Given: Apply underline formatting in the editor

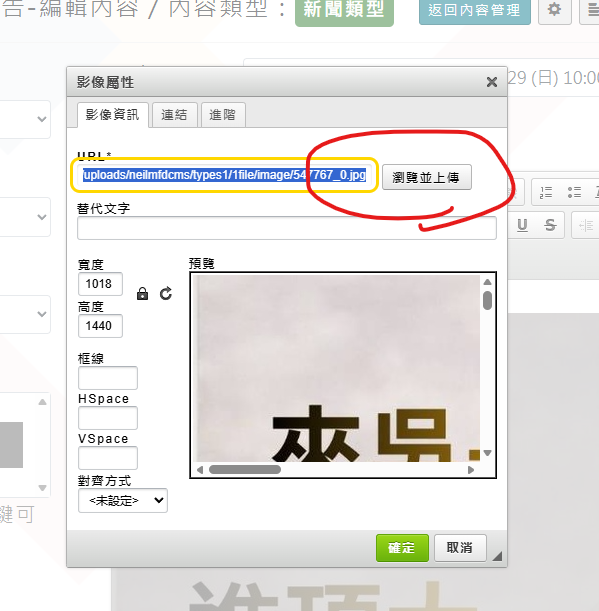Looking at the screenshot, I should [x=522, y=225].
